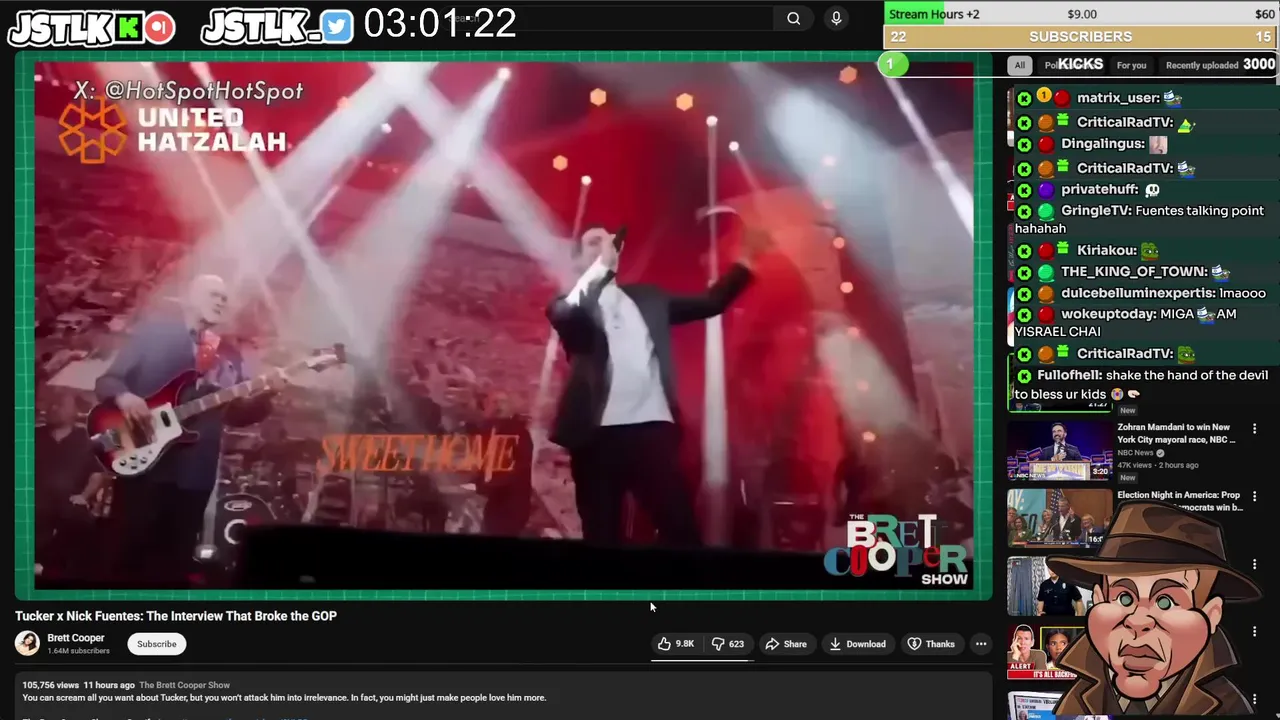Open options menu for Zohran Mamdani video

[1254, 429]
